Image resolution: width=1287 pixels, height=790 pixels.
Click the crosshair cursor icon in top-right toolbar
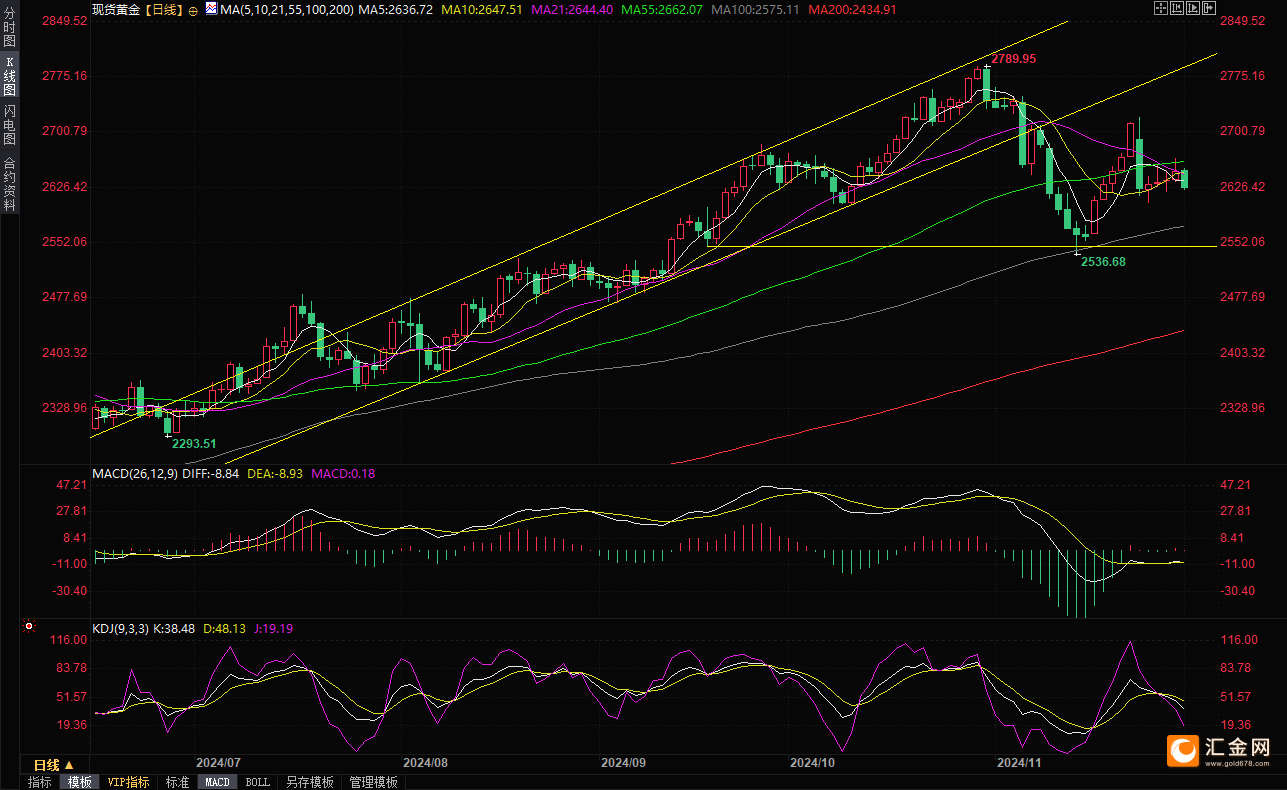[1161, 8]
